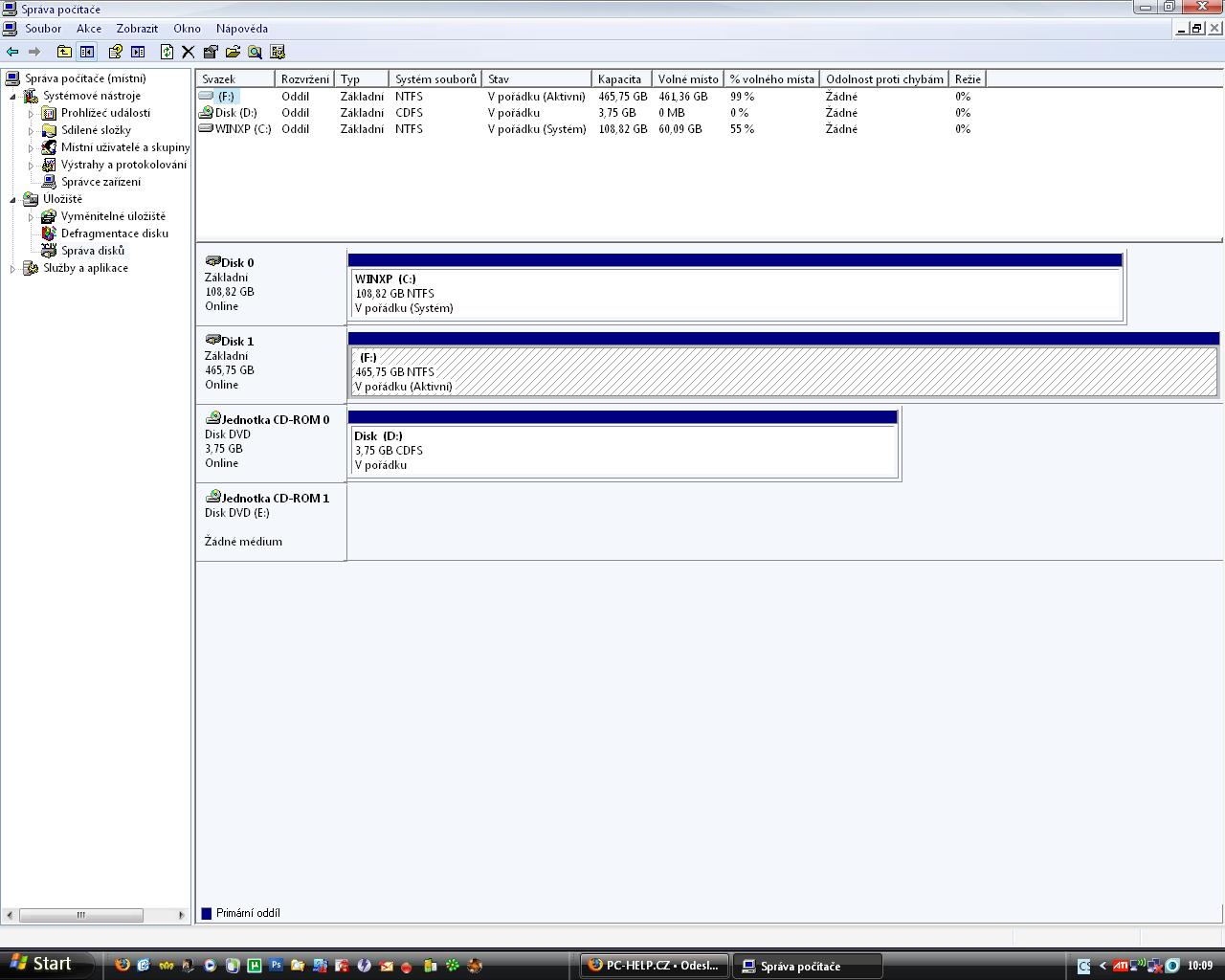Click the magnifier search toolbar icon
The width and height of the screenshot is (1225, 980).
click(255, 52)
